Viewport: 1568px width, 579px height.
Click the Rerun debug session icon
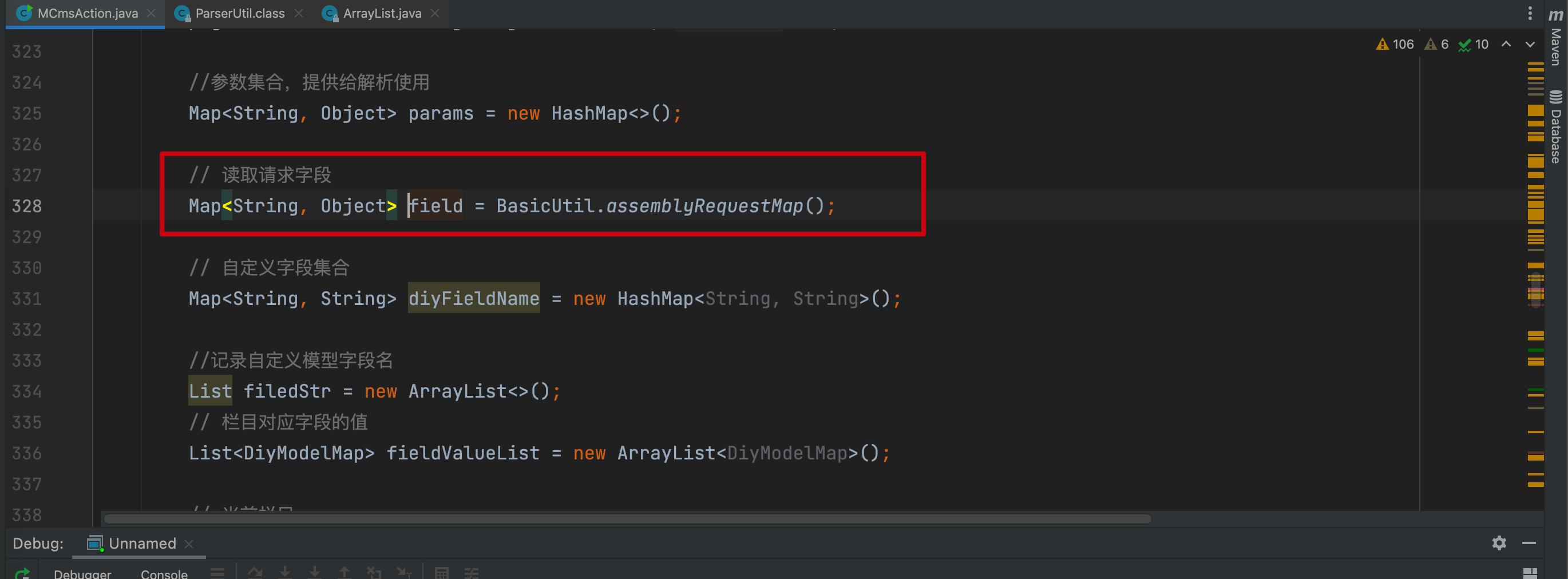point(22,573)
